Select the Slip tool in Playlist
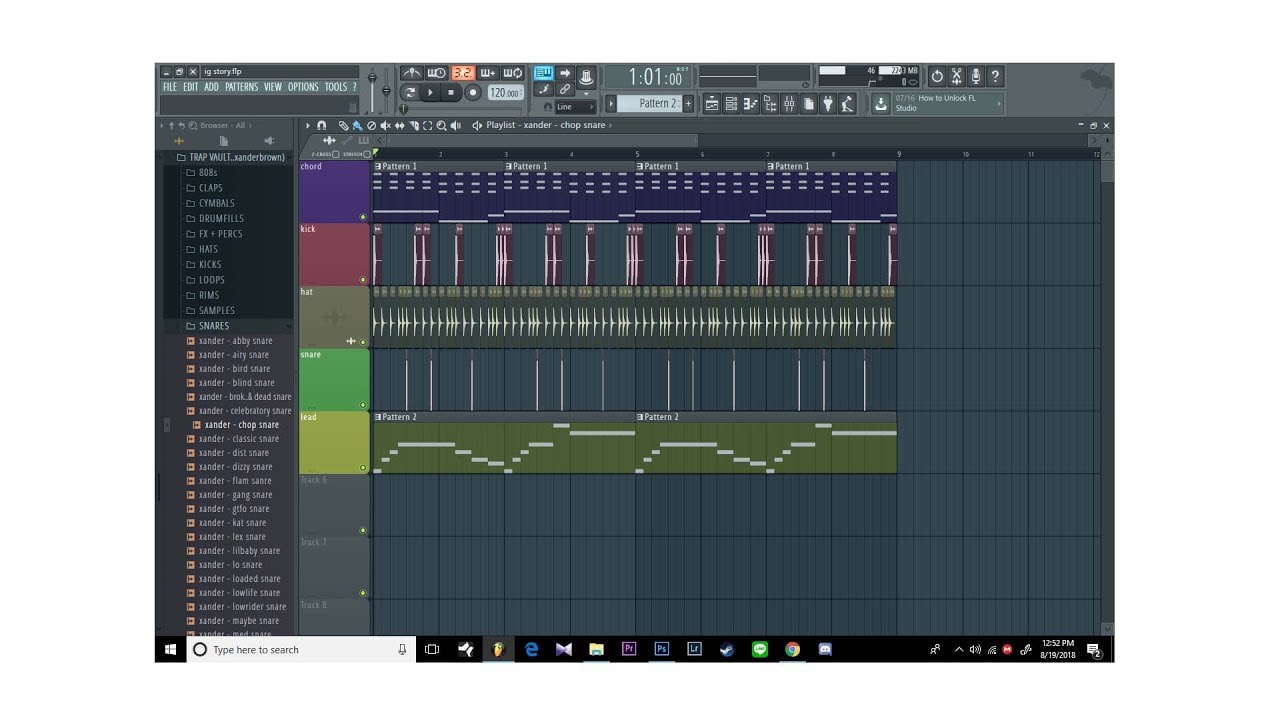Image resolution: width=1280 pixels, height=720 pixels. point(399,125)
